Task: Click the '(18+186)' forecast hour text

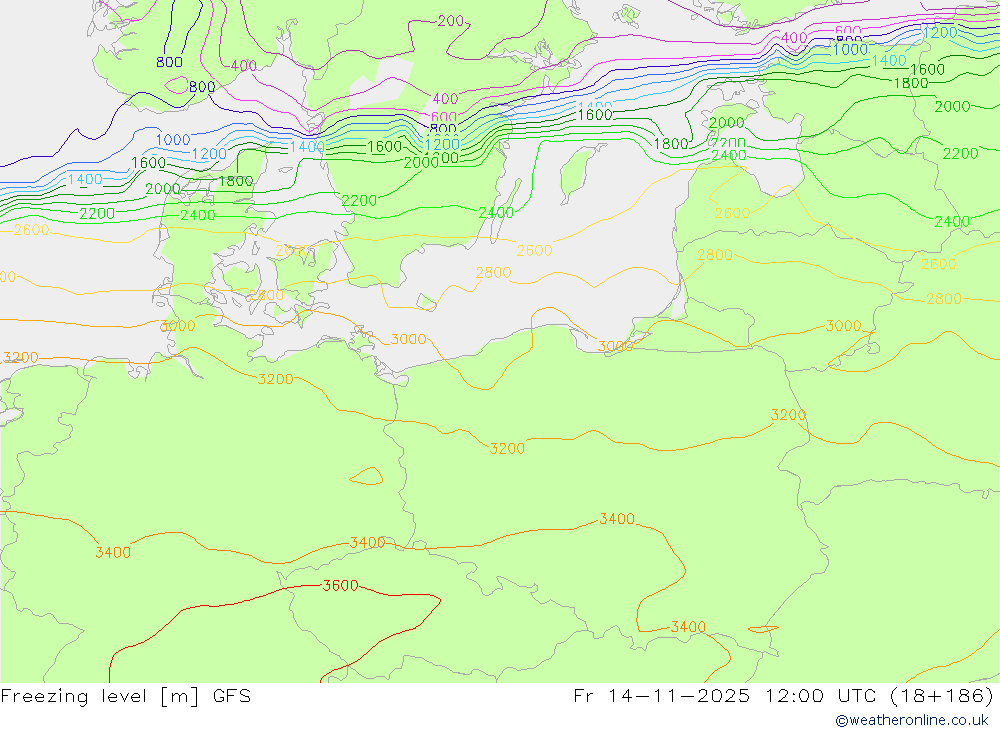Action: tap(941, 696)
